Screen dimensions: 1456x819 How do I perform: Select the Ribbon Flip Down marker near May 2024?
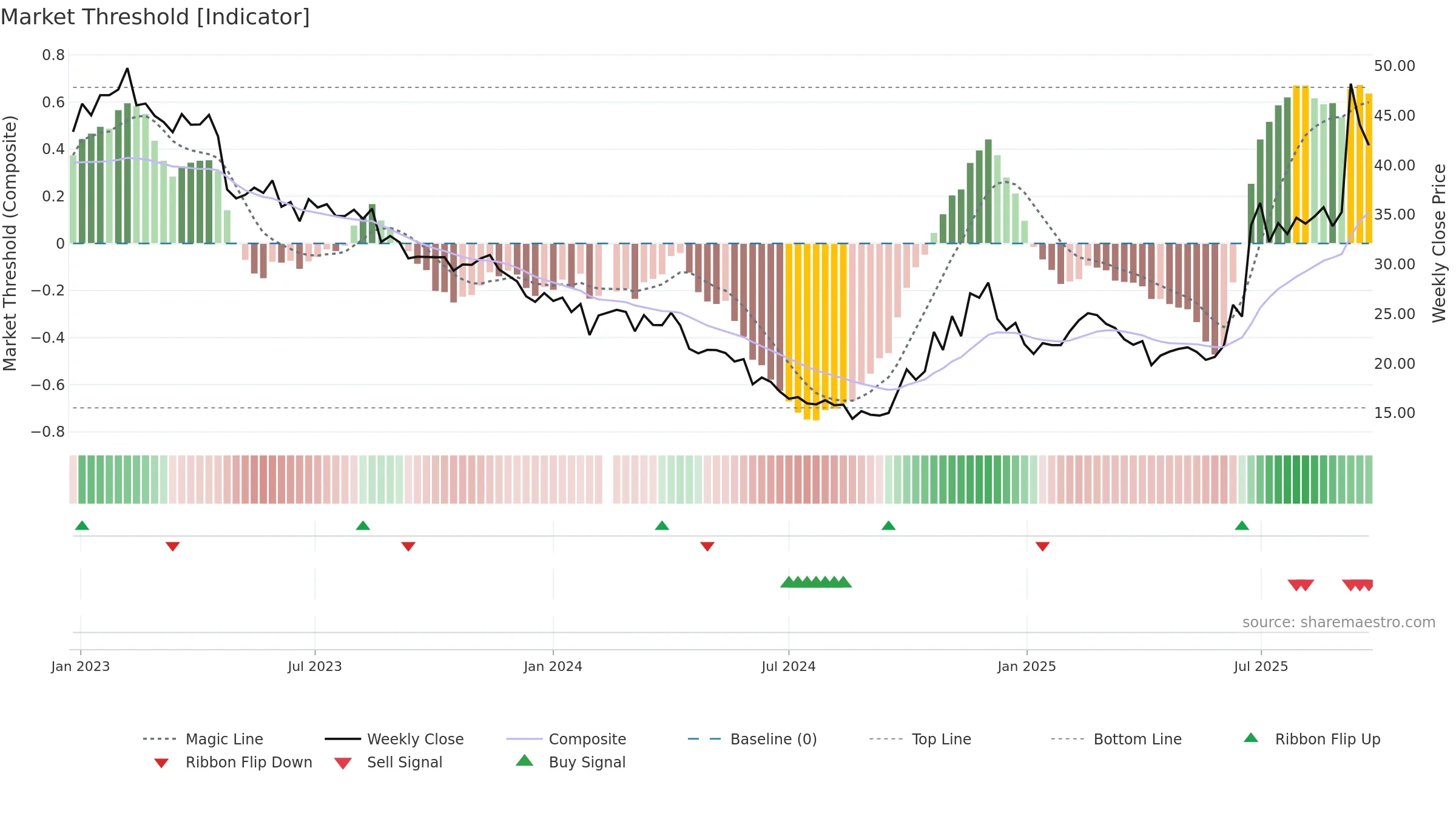tap(707, 547)
